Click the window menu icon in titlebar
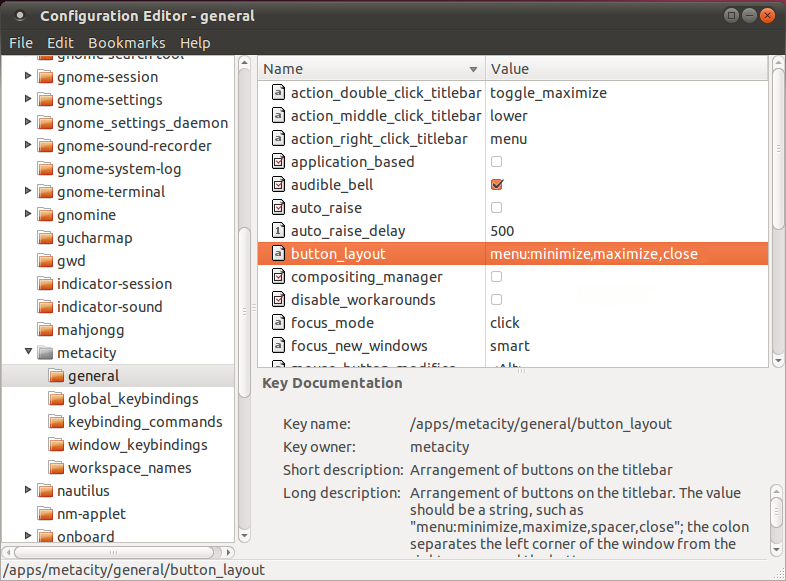786x581 pixels. 20,16
